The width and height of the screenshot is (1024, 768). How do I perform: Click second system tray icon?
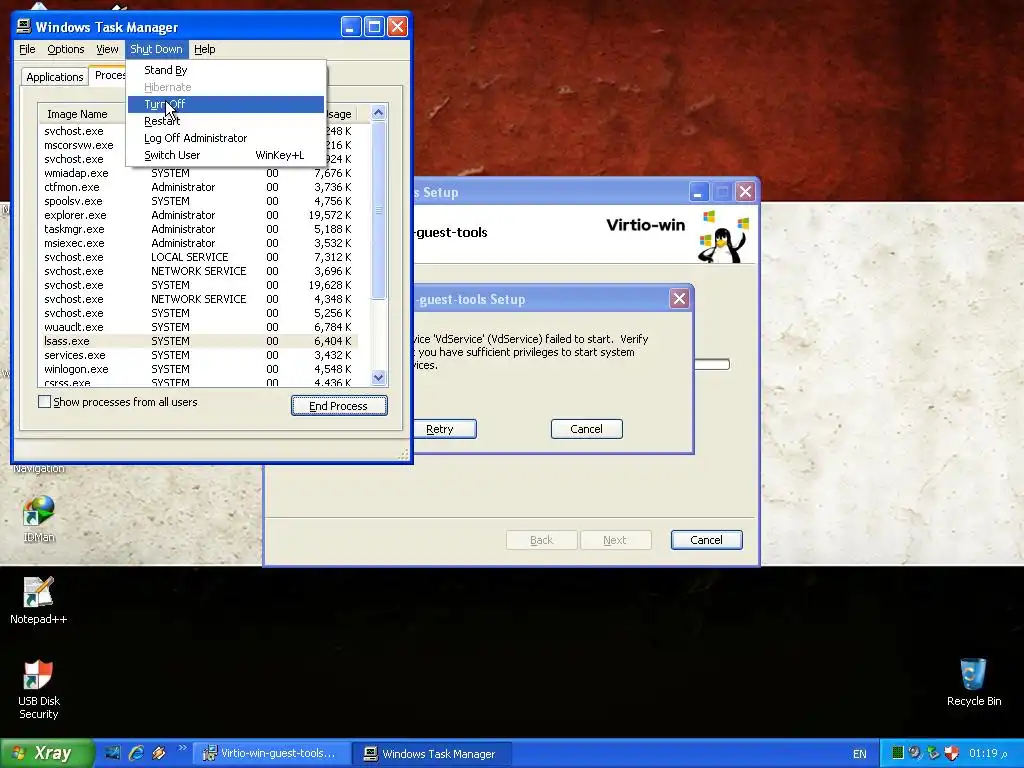(x=916, y=753)
